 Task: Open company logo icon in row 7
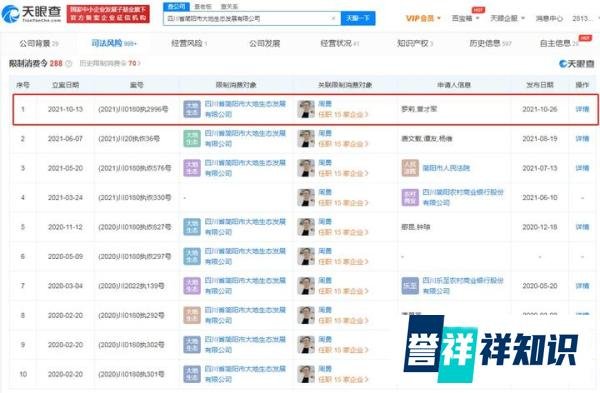[192, 286]
